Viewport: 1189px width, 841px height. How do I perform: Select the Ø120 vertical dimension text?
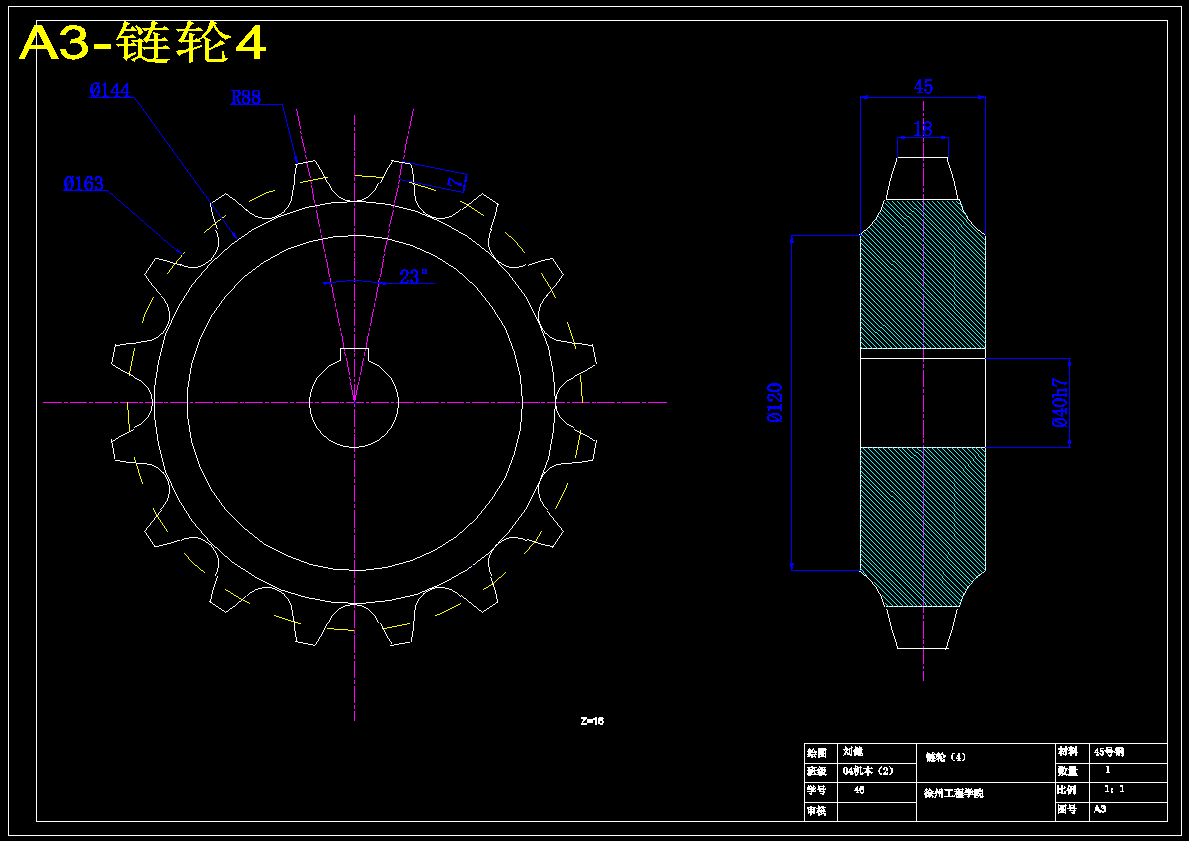[x=775, y=403]
